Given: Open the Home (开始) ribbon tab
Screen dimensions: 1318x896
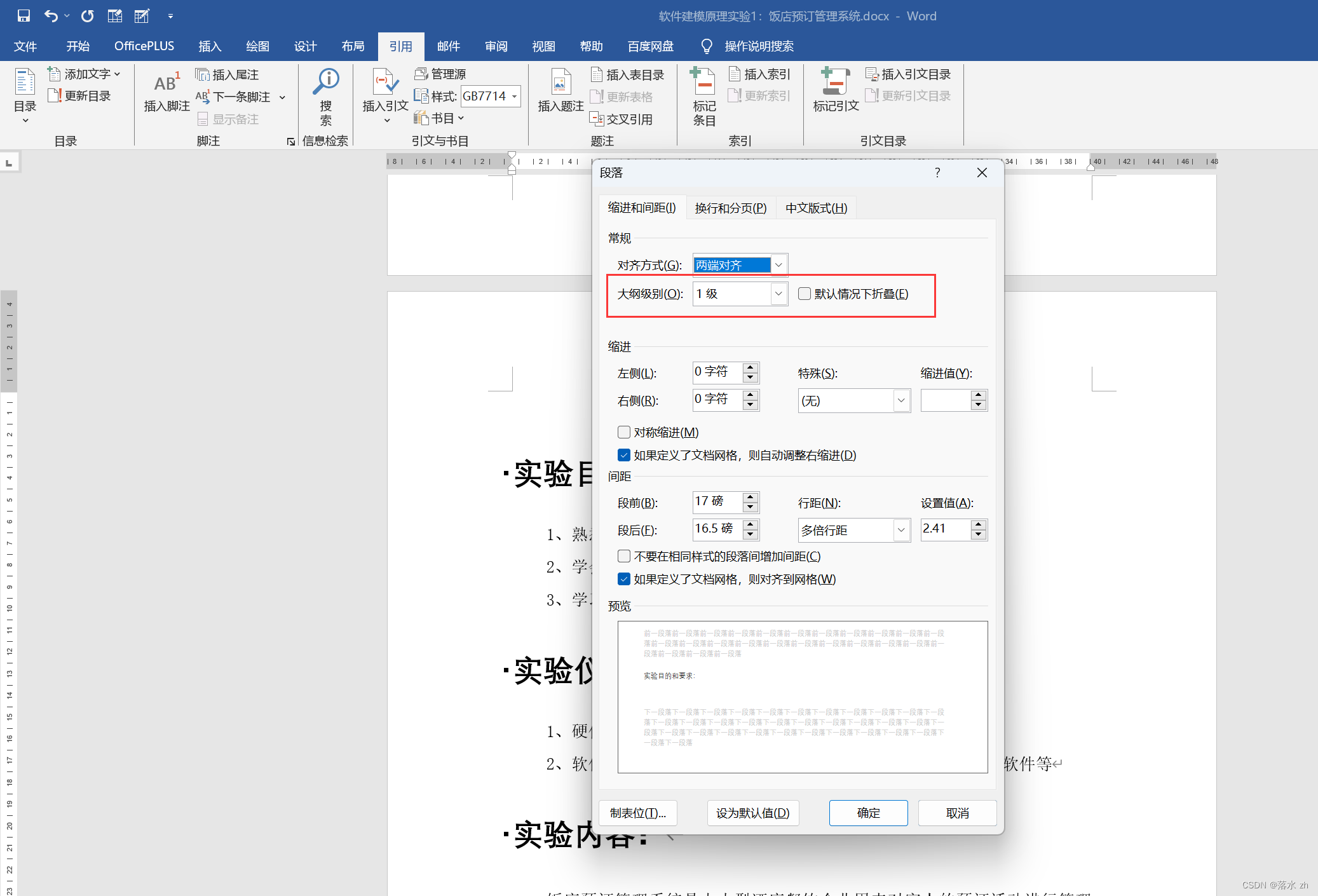Looking at the screenshot, I should [78, 46].
